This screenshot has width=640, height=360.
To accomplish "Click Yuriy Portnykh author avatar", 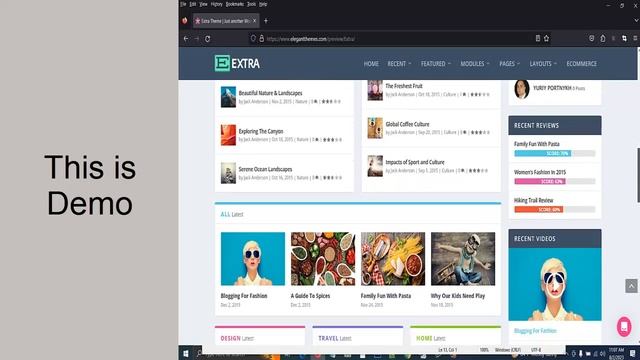I will 522,89.
